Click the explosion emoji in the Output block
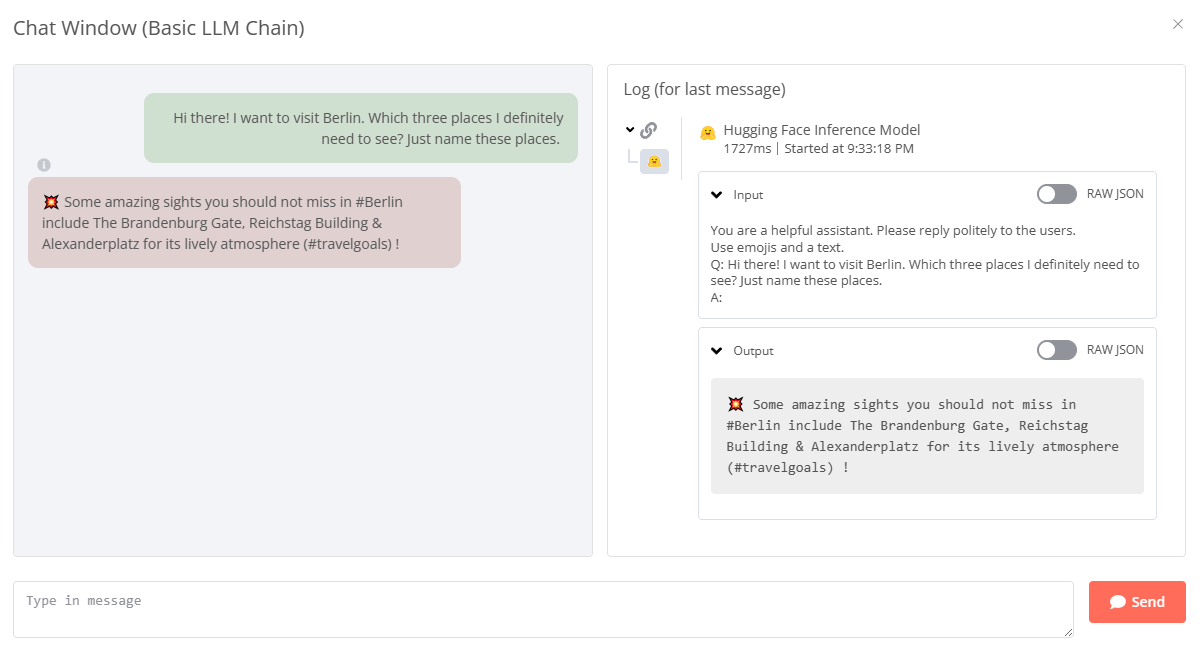The width and height of the screenshot is (1200, 650). coord(736,404)
